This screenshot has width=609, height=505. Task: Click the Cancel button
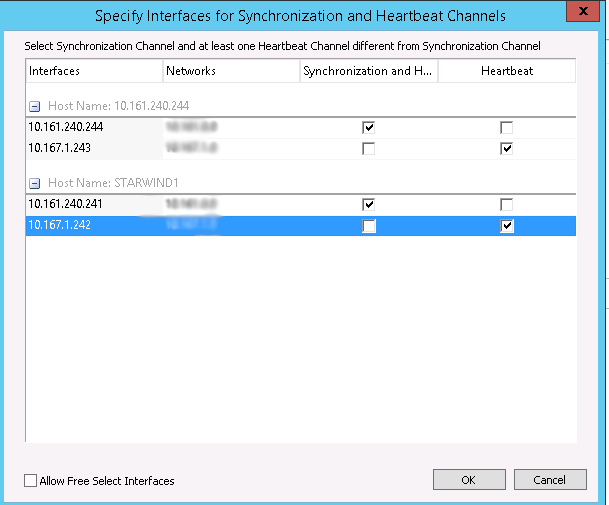pyautogui.click(x=549, y=480)
